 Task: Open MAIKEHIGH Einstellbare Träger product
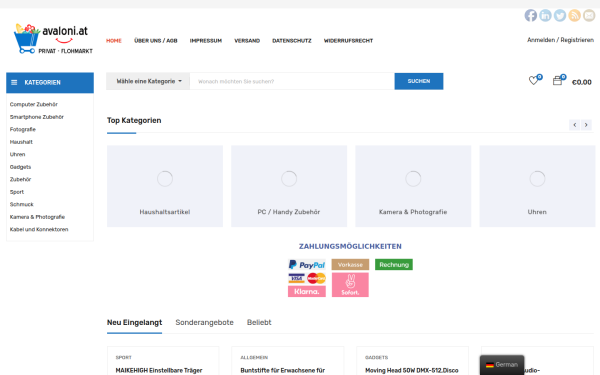click(159, 370)
